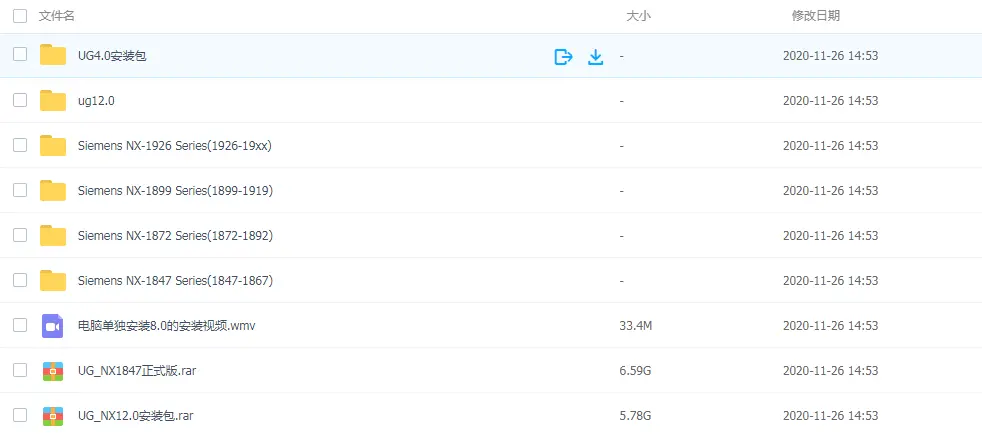Tick checkbox for Siemens NX-1872 Series
Screen dimensions: 982x434
point(20,235)
